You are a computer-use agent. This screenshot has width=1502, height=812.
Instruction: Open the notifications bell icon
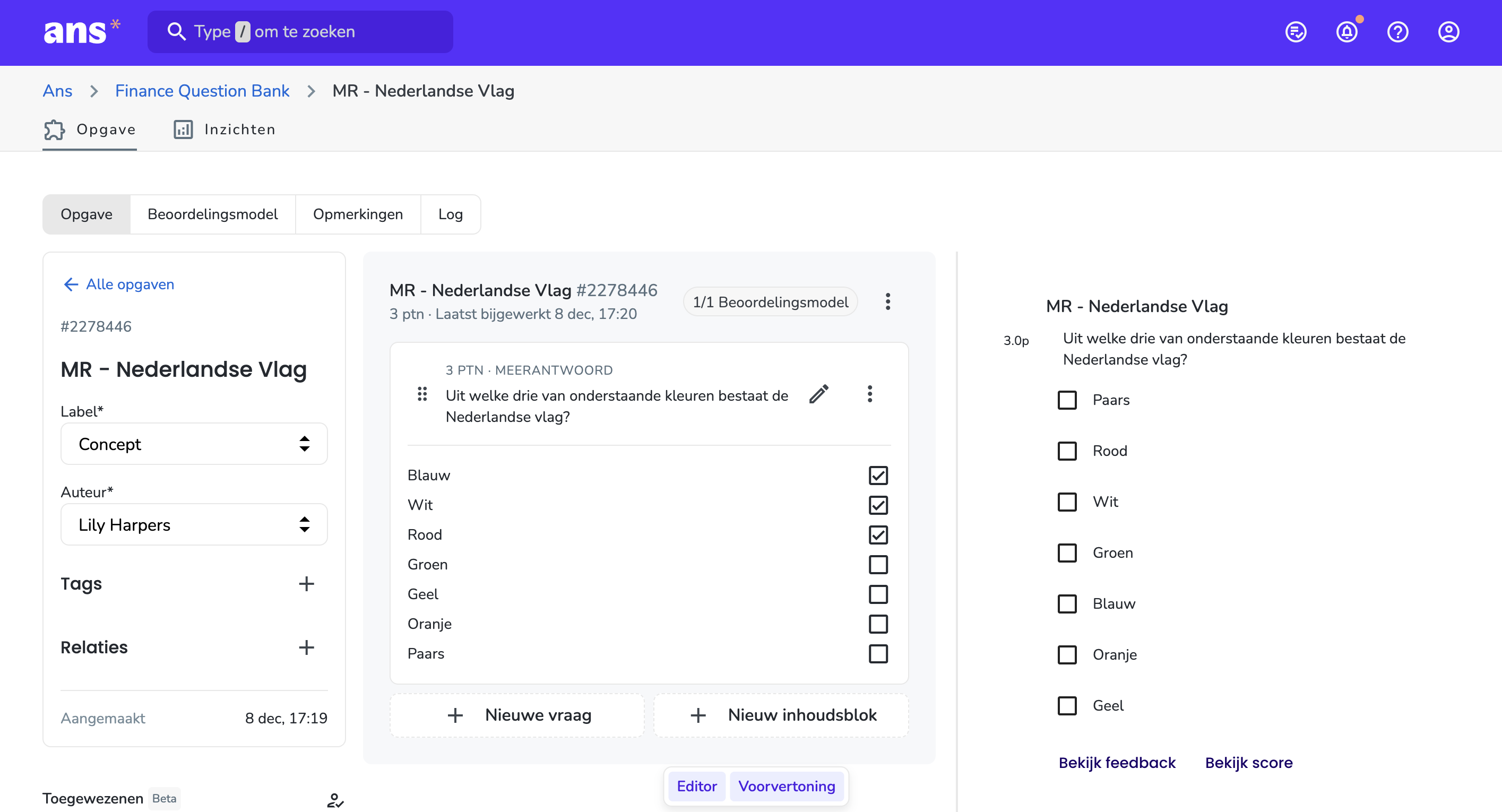point(1346,32)
